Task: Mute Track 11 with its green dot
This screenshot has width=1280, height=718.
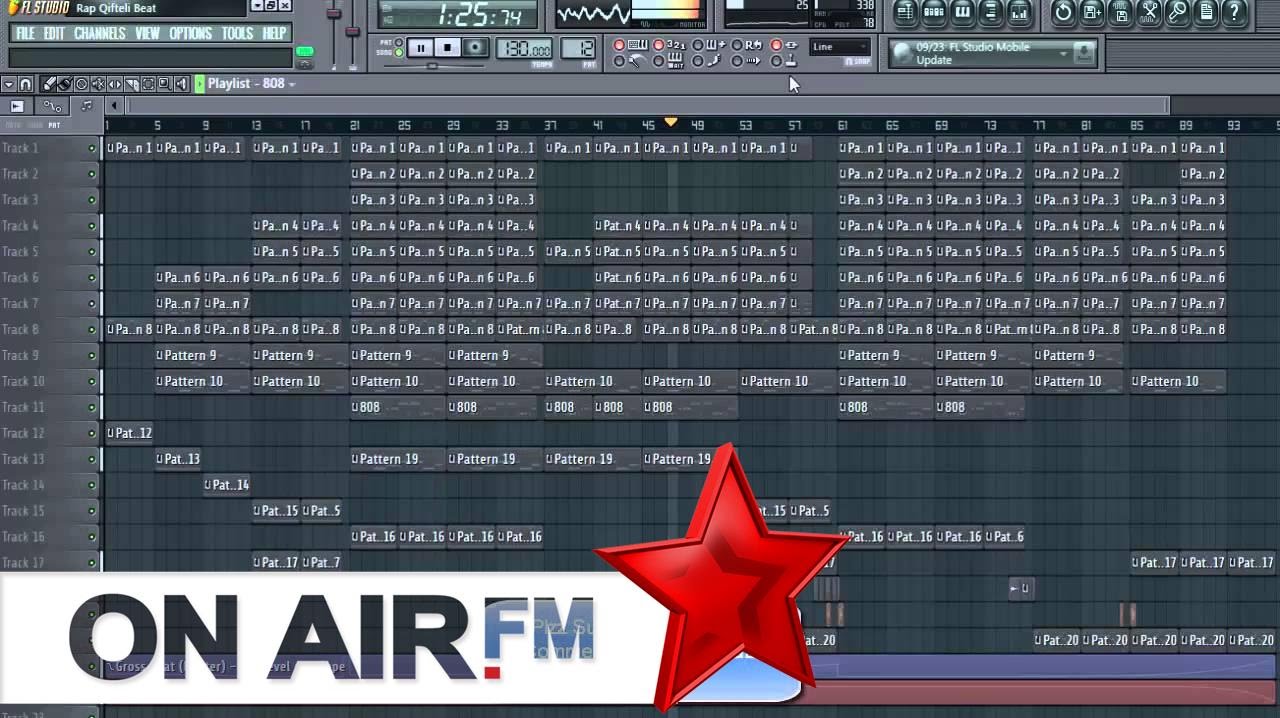Action: [x=92, y=407]
